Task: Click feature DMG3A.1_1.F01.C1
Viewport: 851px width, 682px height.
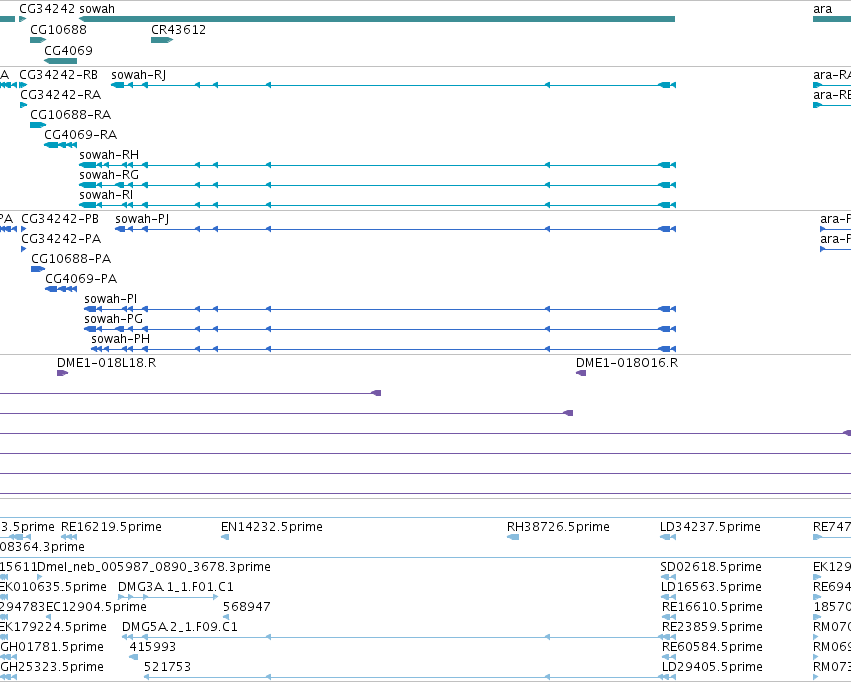Action: [168, 597]
